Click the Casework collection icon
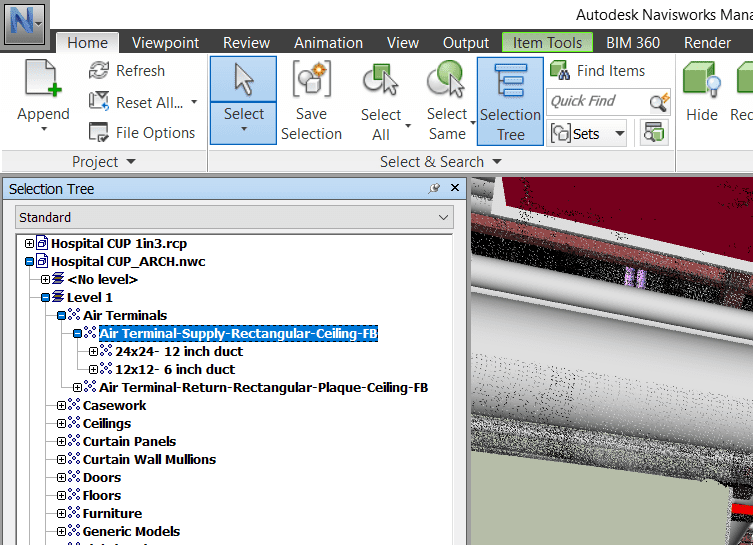753x545 pixels. coord(74,405)
